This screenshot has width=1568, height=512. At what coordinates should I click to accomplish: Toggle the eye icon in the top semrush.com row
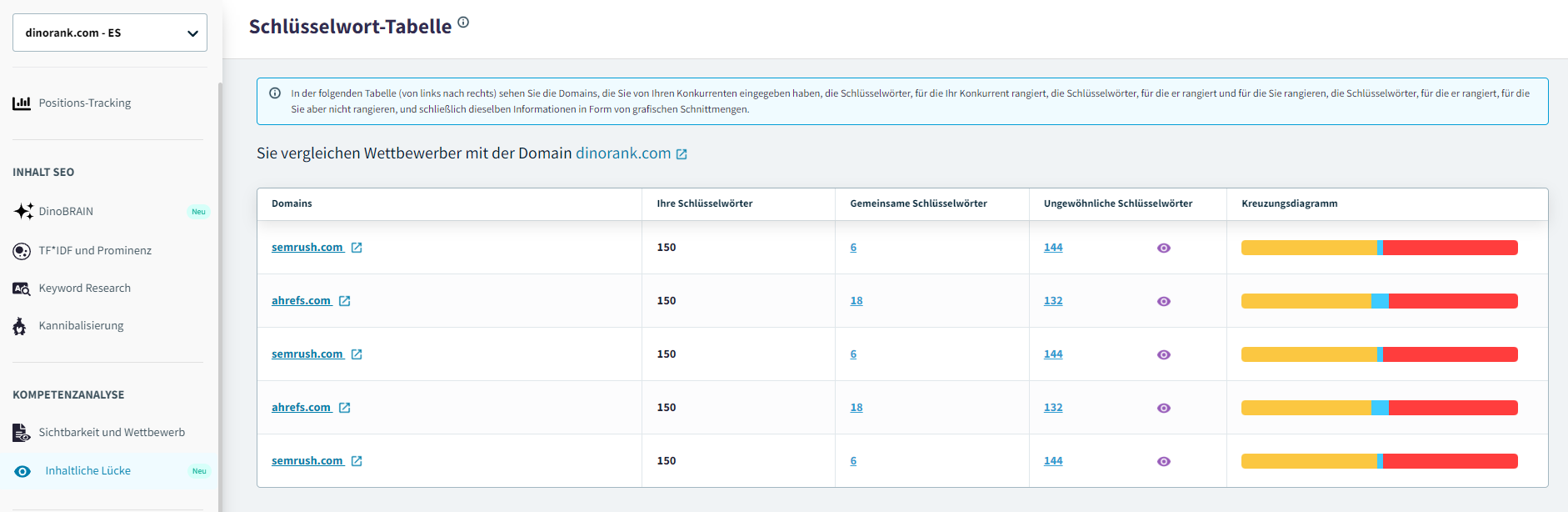1164,248
